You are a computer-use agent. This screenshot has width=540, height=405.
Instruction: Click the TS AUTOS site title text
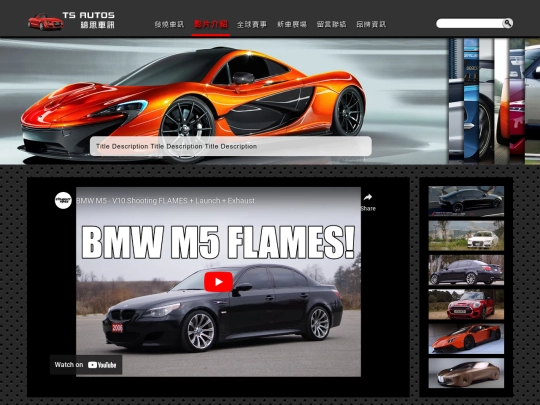tap(89, 15)
